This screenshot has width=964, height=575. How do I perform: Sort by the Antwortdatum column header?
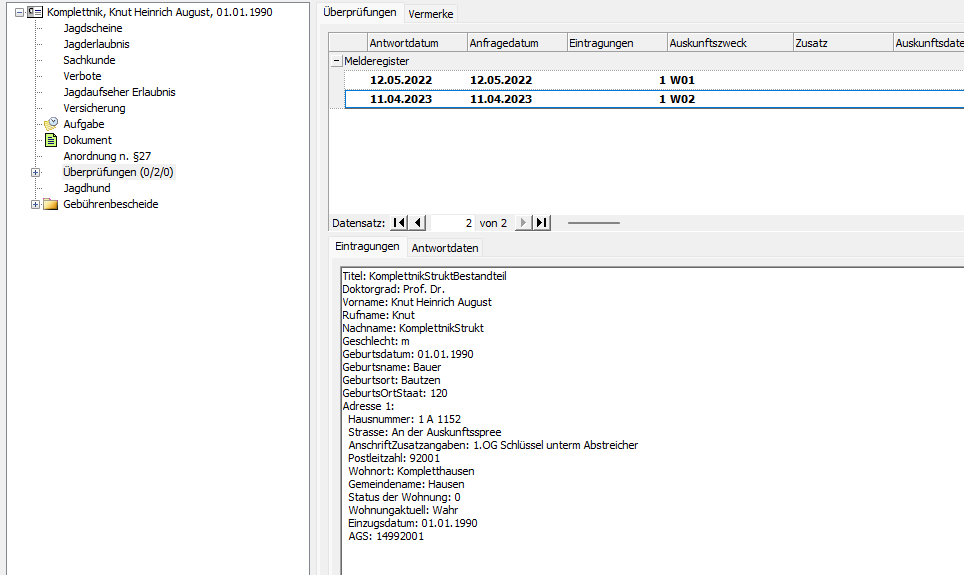pos(415,43)
